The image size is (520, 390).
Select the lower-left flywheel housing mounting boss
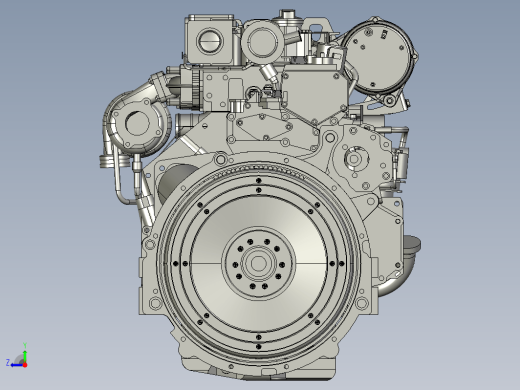click(155, 303)
